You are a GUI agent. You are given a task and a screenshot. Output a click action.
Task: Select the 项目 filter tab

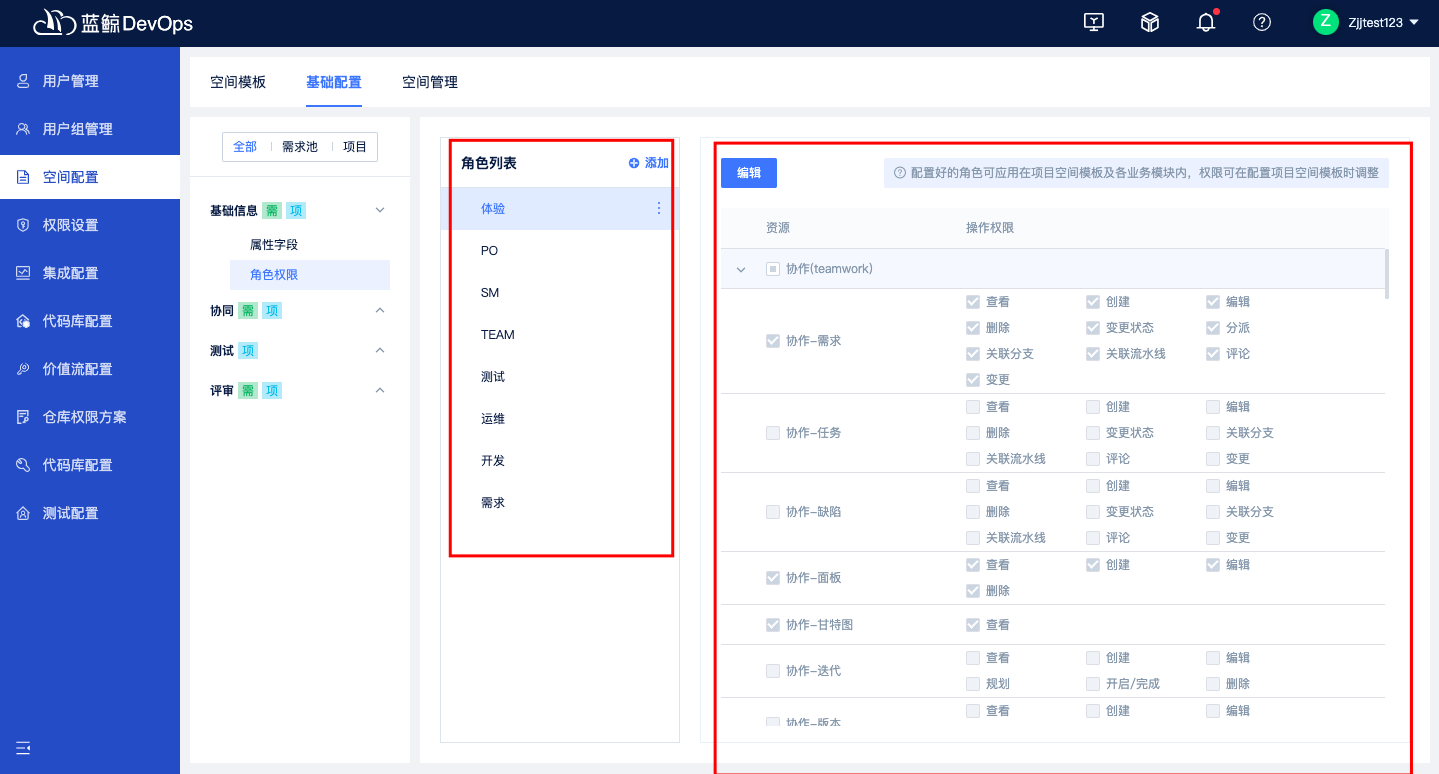(x=355, y=147)
